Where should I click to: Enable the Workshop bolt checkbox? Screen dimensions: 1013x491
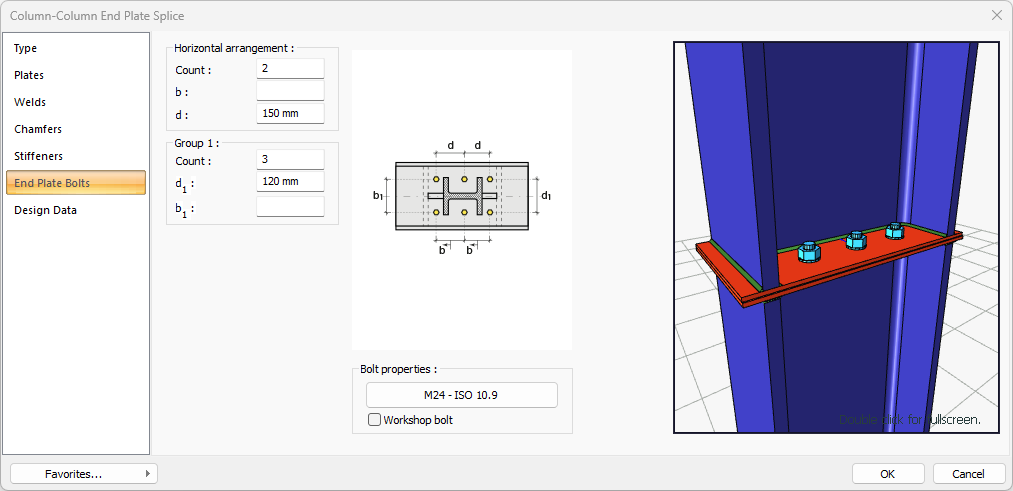375,420
